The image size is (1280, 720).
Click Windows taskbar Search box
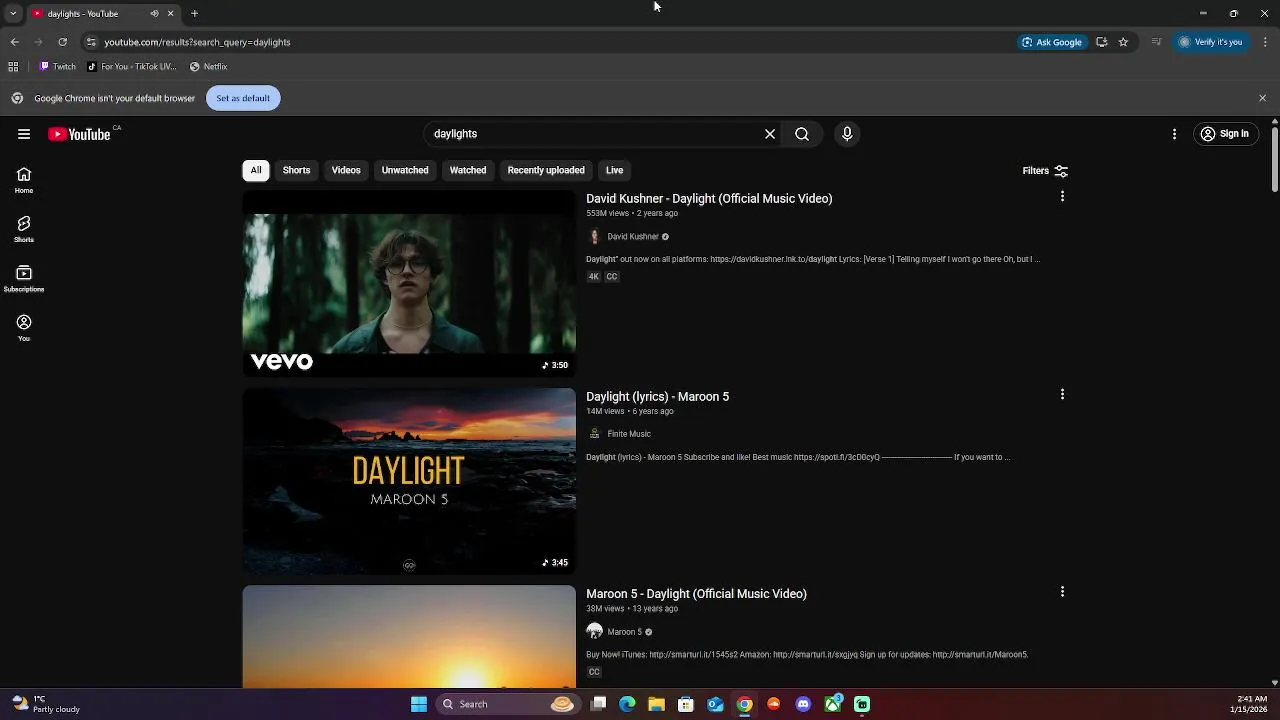coord(508,704)
